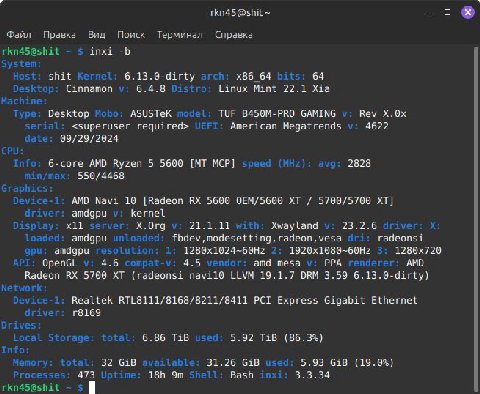Click the resolution '1280x1024~60Hz'
The image size is (480, 394).
224,251
